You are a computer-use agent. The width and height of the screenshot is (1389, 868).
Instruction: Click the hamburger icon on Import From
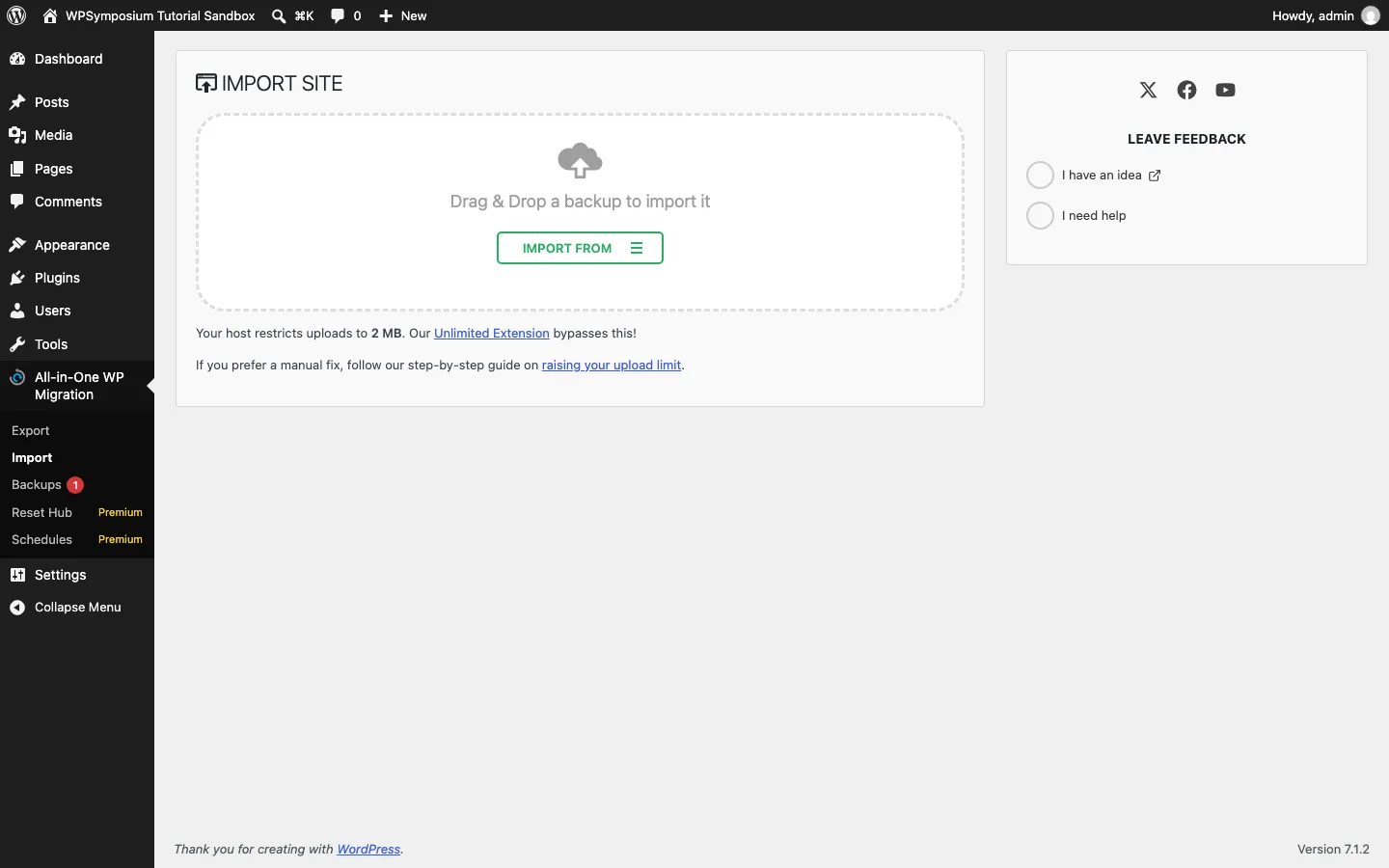(638, 249)
